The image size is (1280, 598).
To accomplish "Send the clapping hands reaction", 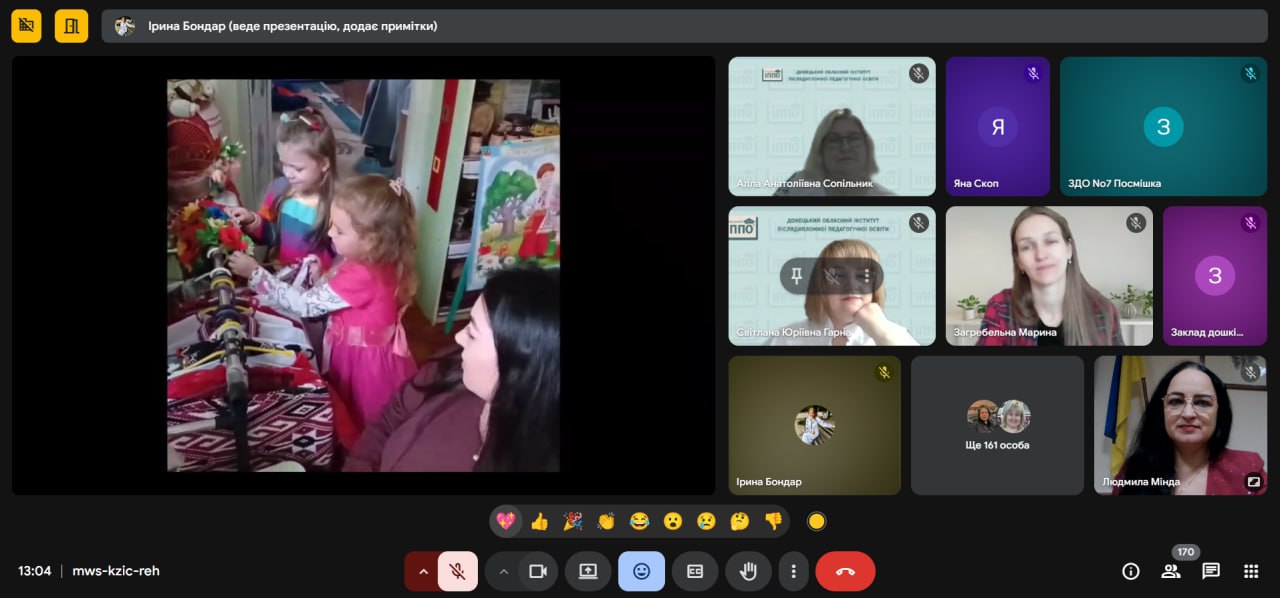I will [606, 521].
